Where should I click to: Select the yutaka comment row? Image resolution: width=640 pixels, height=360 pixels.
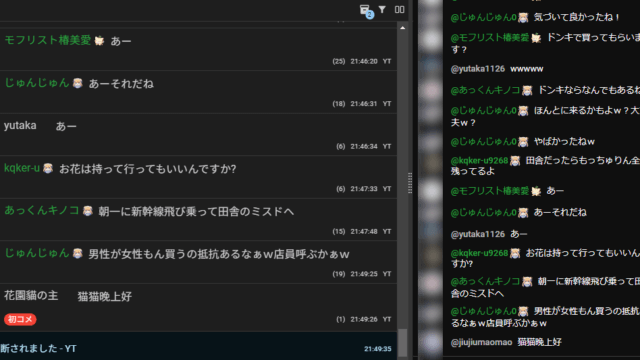pos(198,135)
